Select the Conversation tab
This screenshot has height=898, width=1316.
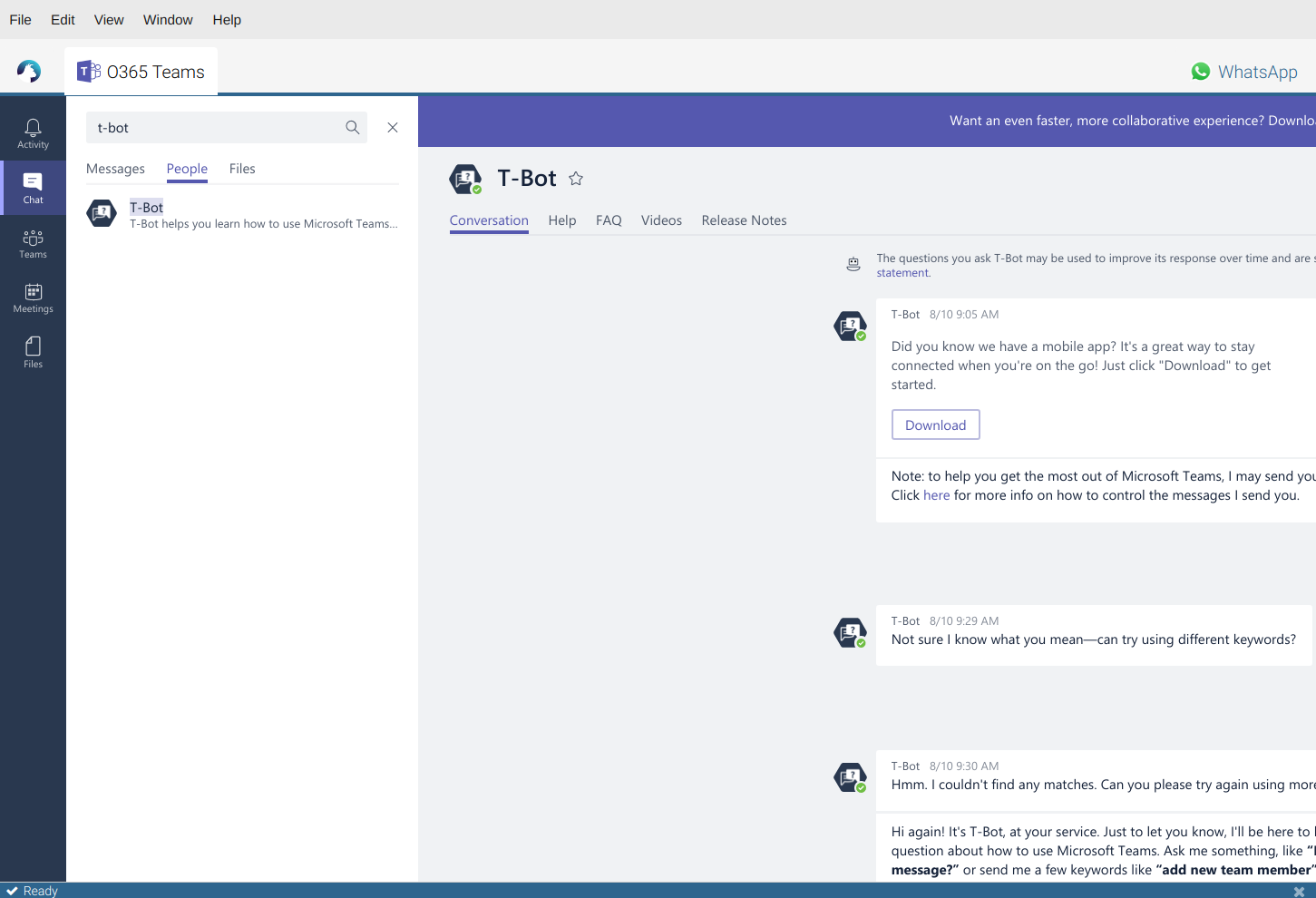(x=489, y=220)
